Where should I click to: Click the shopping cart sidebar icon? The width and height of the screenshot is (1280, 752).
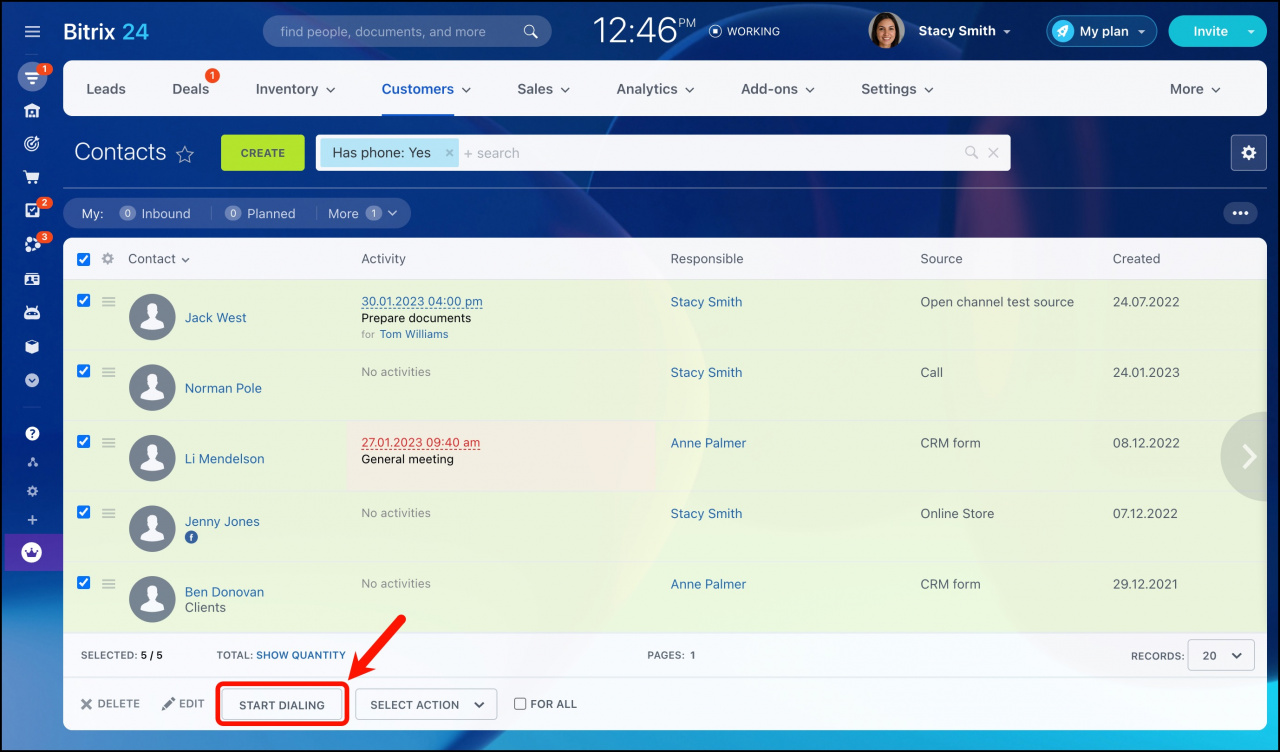click(32, 177)
